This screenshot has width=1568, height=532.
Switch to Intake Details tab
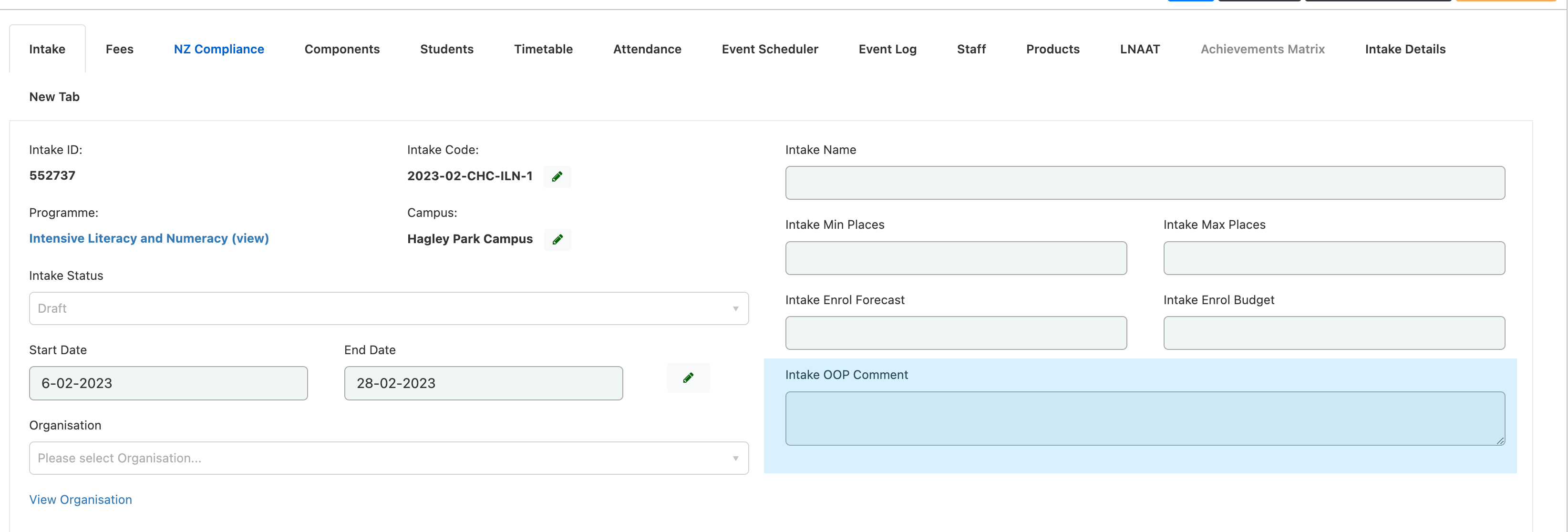tap(1405, 49)
